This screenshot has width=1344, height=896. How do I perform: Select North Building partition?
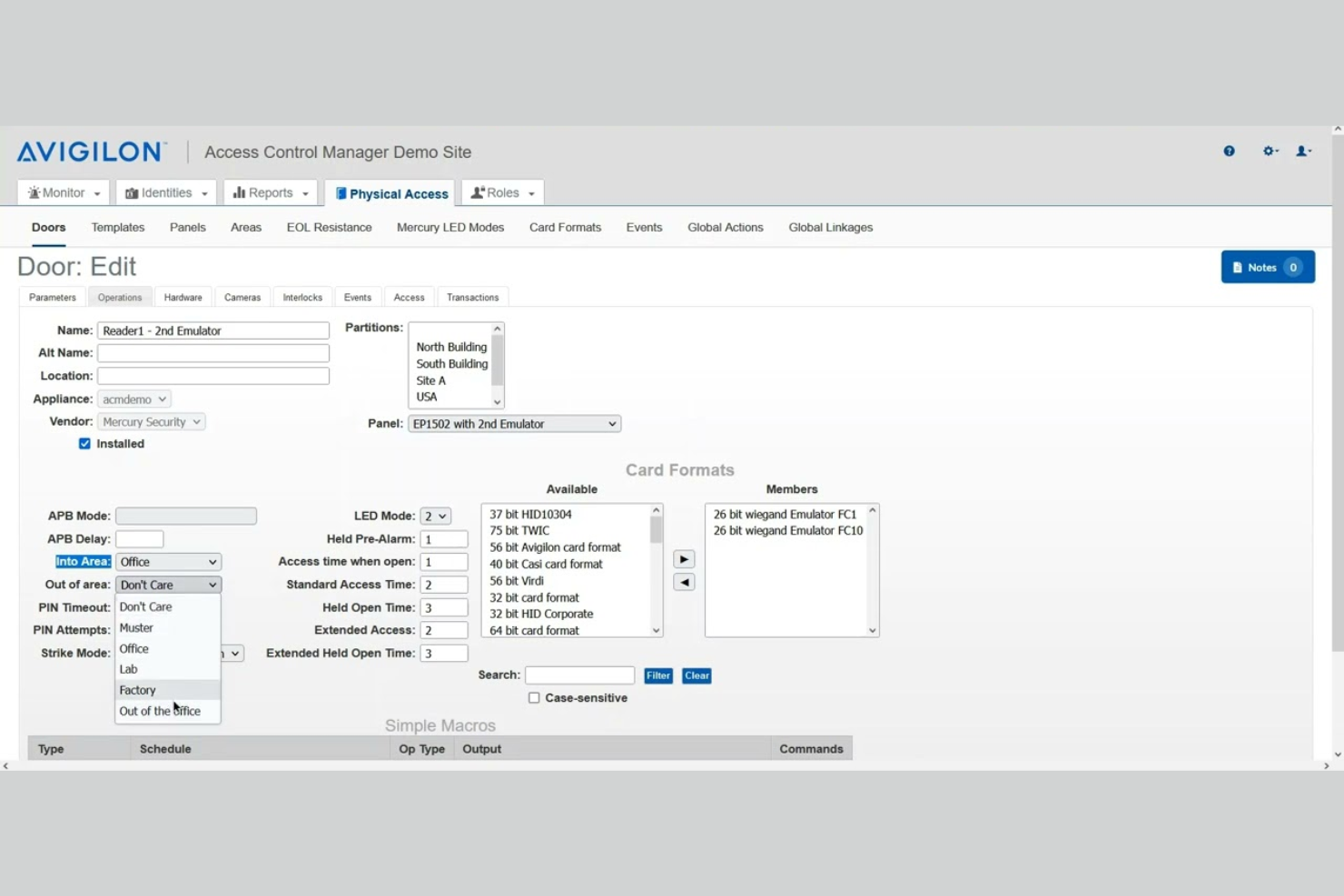[x=451, y=347]
